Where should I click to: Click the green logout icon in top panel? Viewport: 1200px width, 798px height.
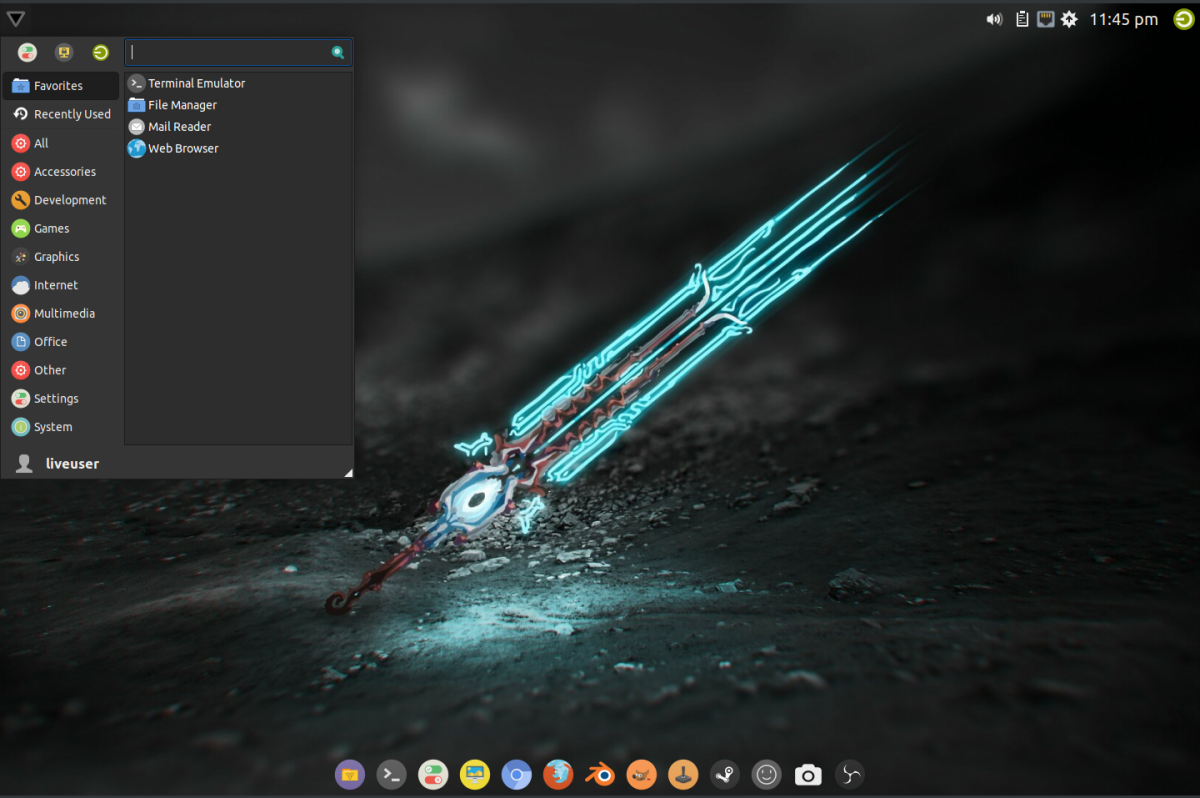click(x=1183, y=19)
